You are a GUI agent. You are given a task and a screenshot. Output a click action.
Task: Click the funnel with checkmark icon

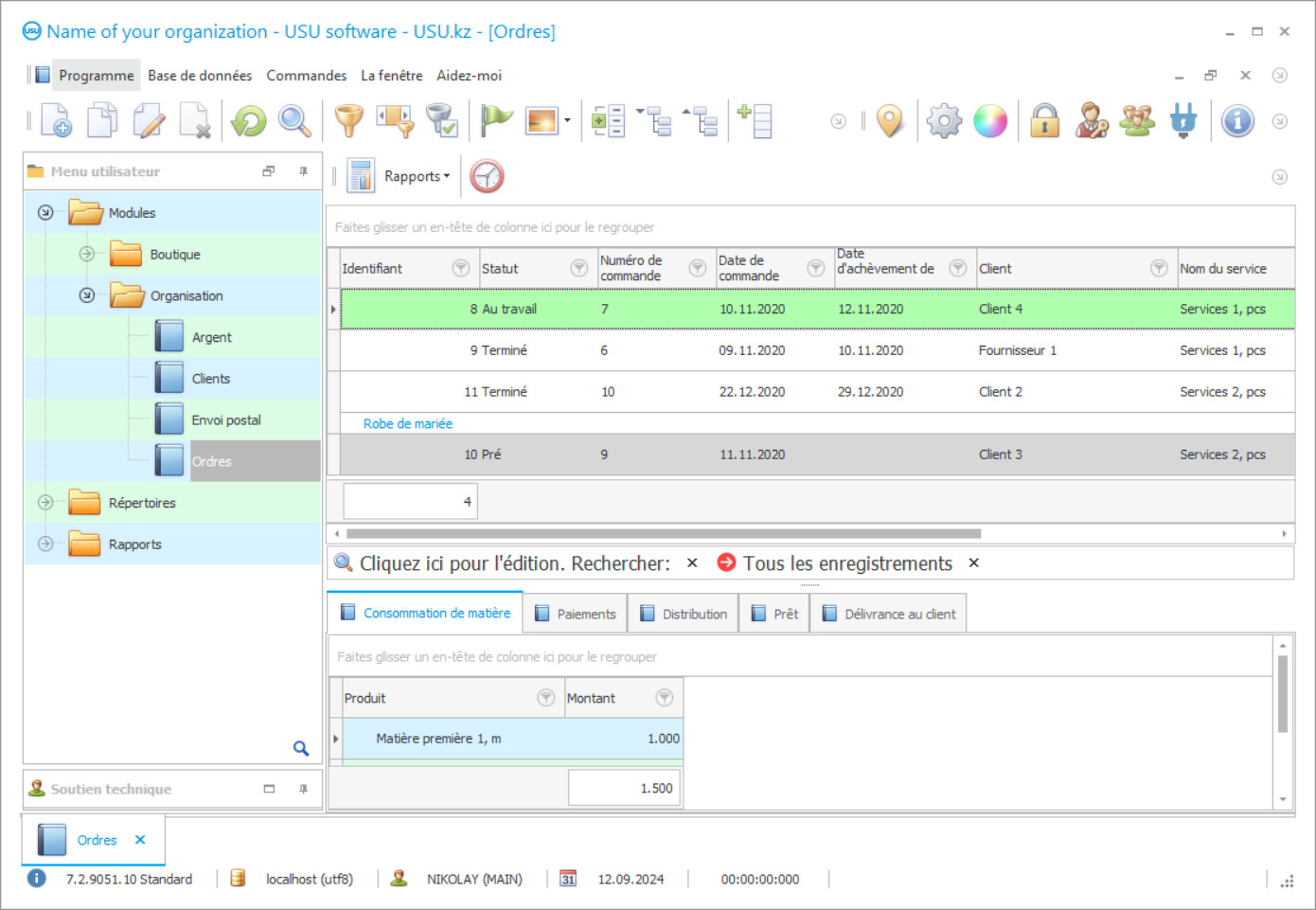(441, 121)
